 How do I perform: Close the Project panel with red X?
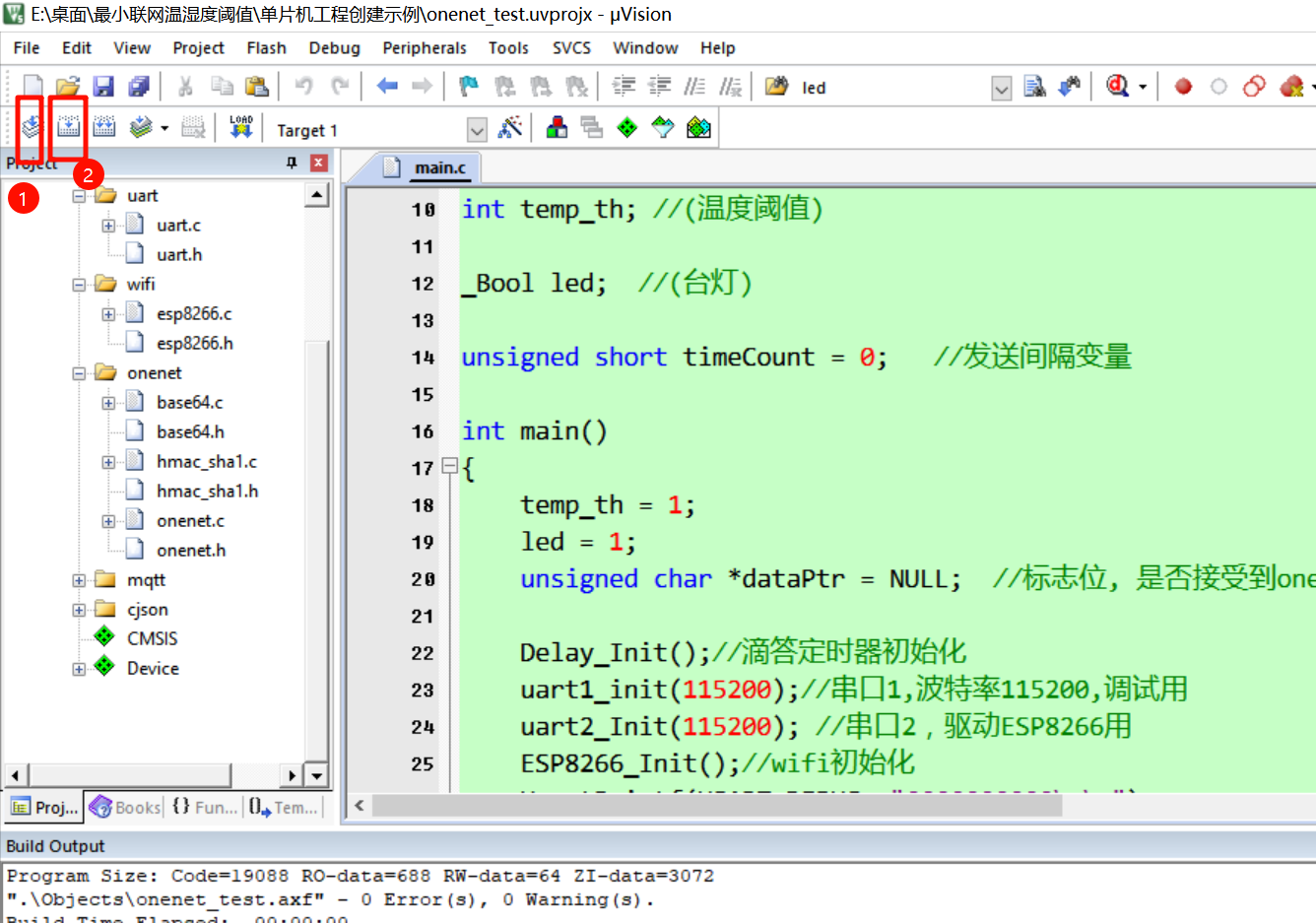(318, 163)
